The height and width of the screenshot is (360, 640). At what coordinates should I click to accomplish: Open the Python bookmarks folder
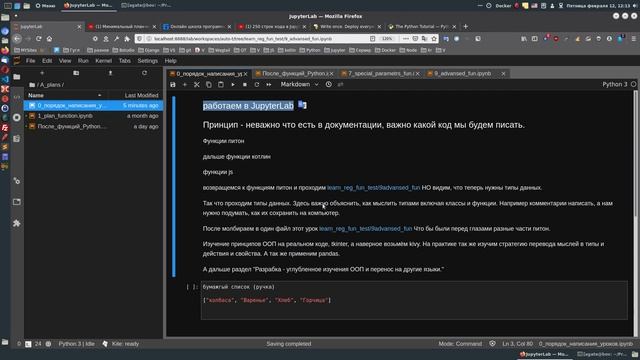[x=310, y=50]
